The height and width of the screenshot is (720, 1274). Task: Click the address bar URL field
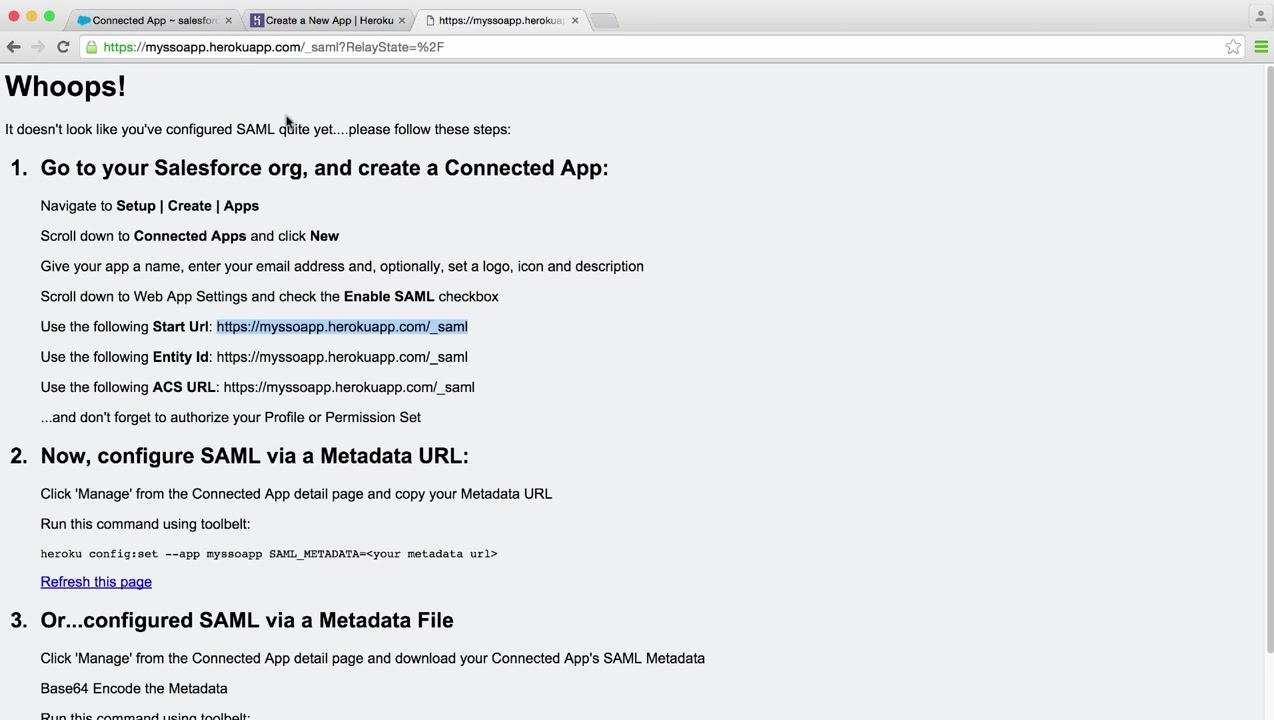pos(660,47)
